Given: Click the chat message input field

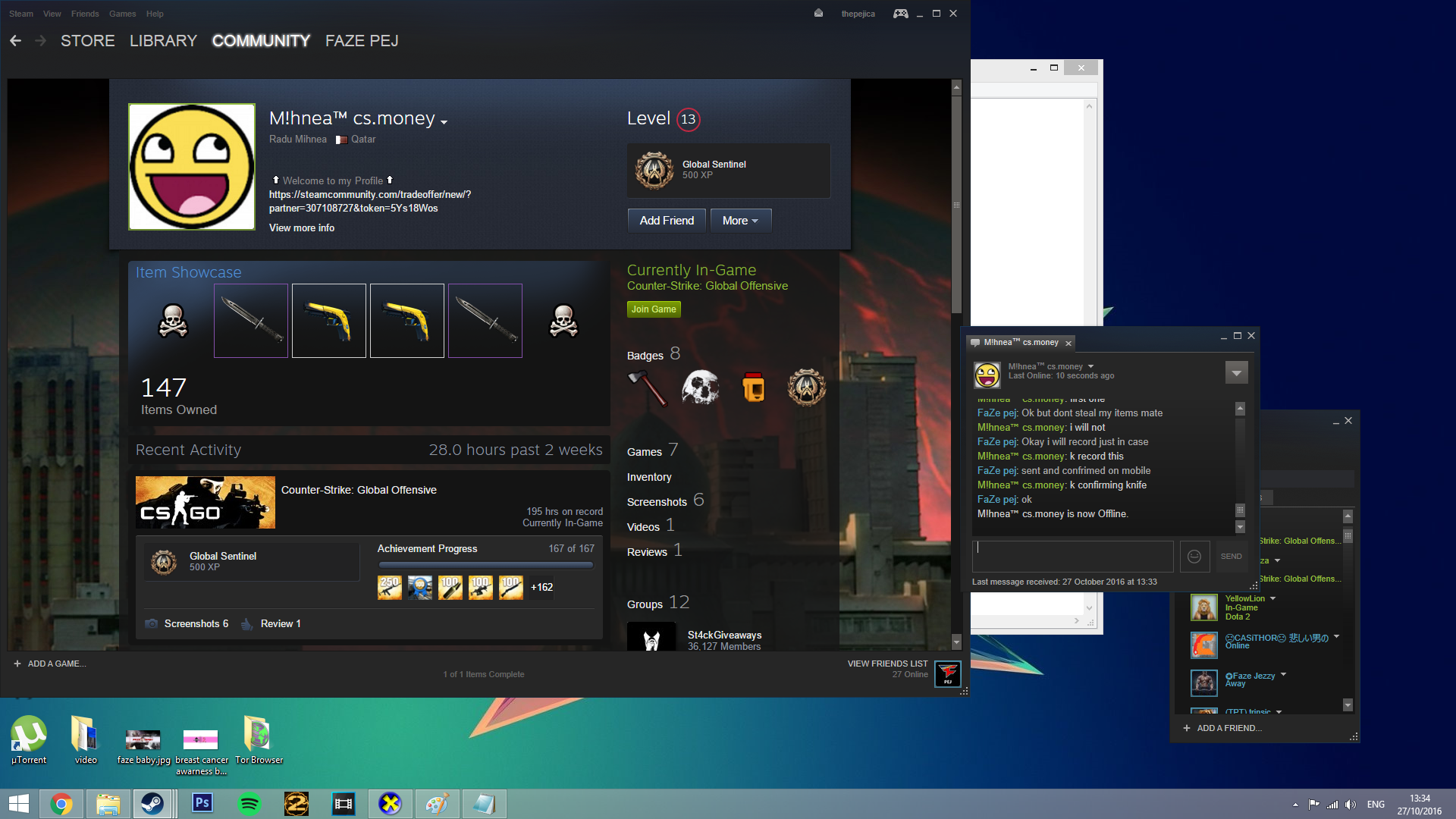Looking at the screenshot, I should (x=1072, y=557).
